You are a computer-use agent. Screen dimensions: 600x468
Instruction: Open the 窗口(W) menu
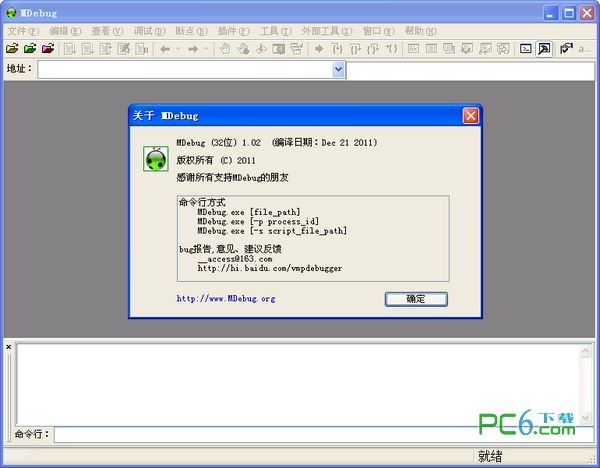pos(378,31)
